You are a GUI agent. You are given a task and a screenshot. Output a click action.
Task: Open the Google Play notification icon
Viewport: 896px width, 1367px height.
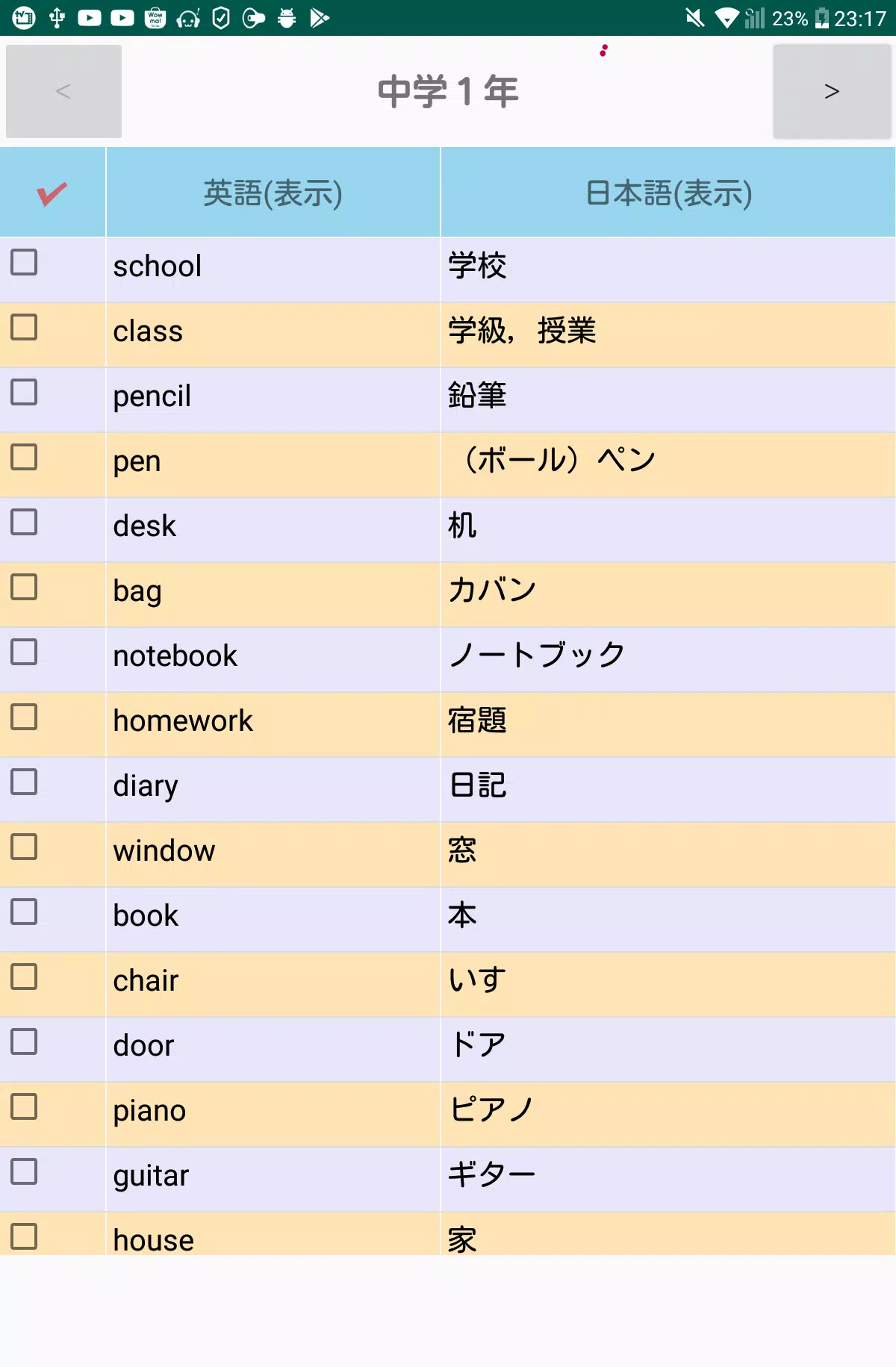point(317,17)
